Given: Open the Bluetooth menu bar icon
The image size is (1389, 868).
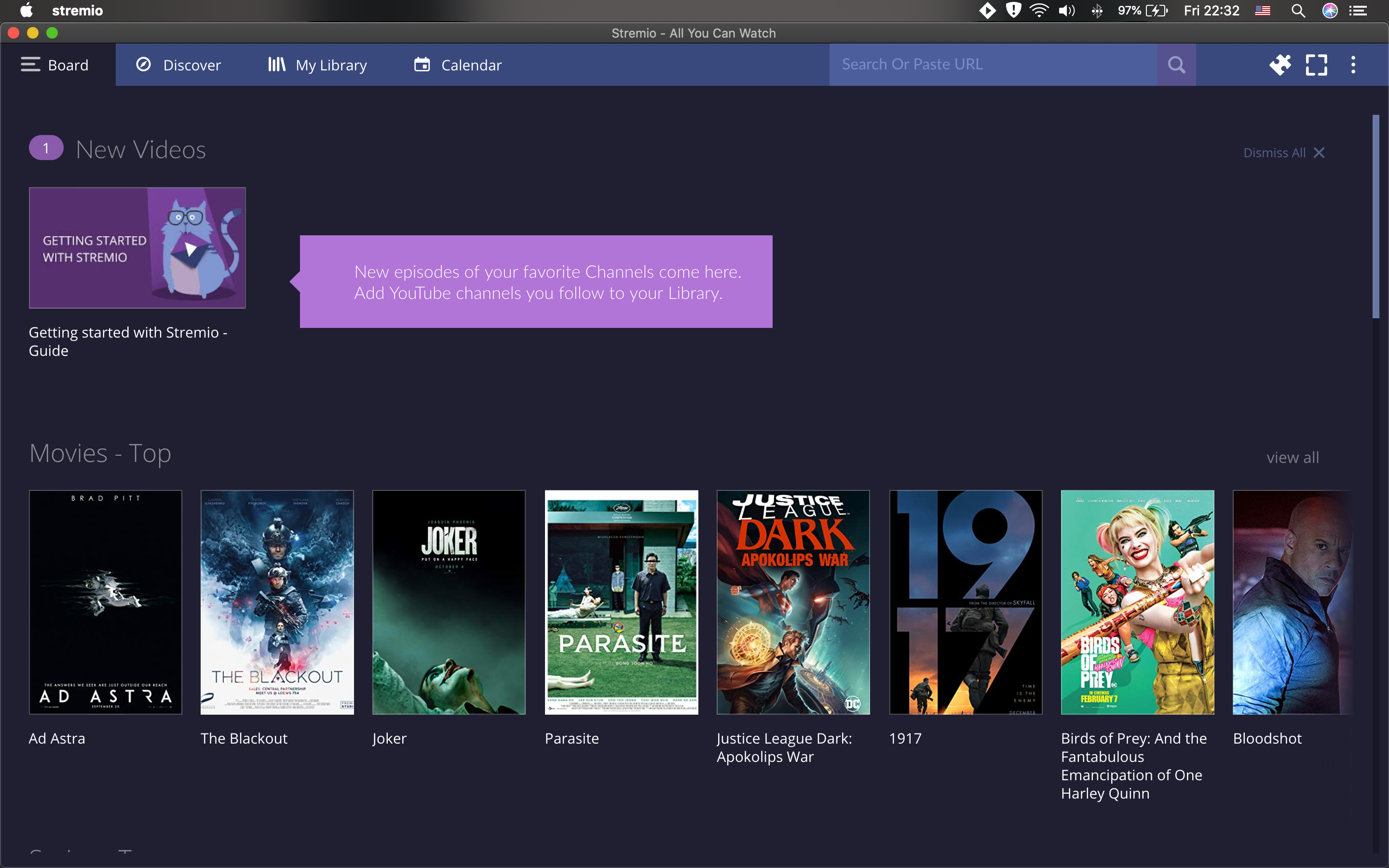Looking at the screenshot, I should tap(1097, 10).
